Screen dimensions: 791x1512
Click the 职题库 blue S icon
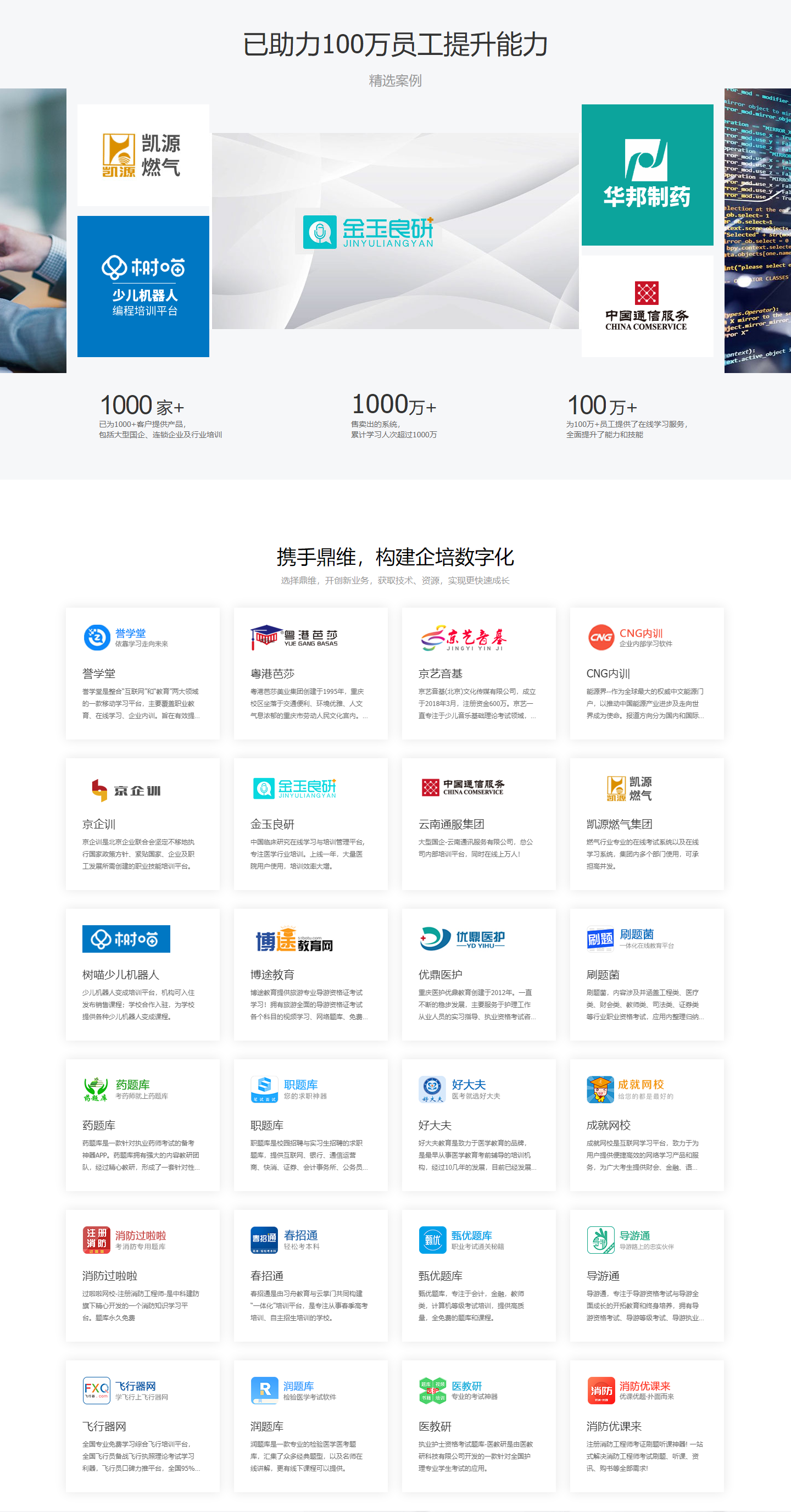265,1089
